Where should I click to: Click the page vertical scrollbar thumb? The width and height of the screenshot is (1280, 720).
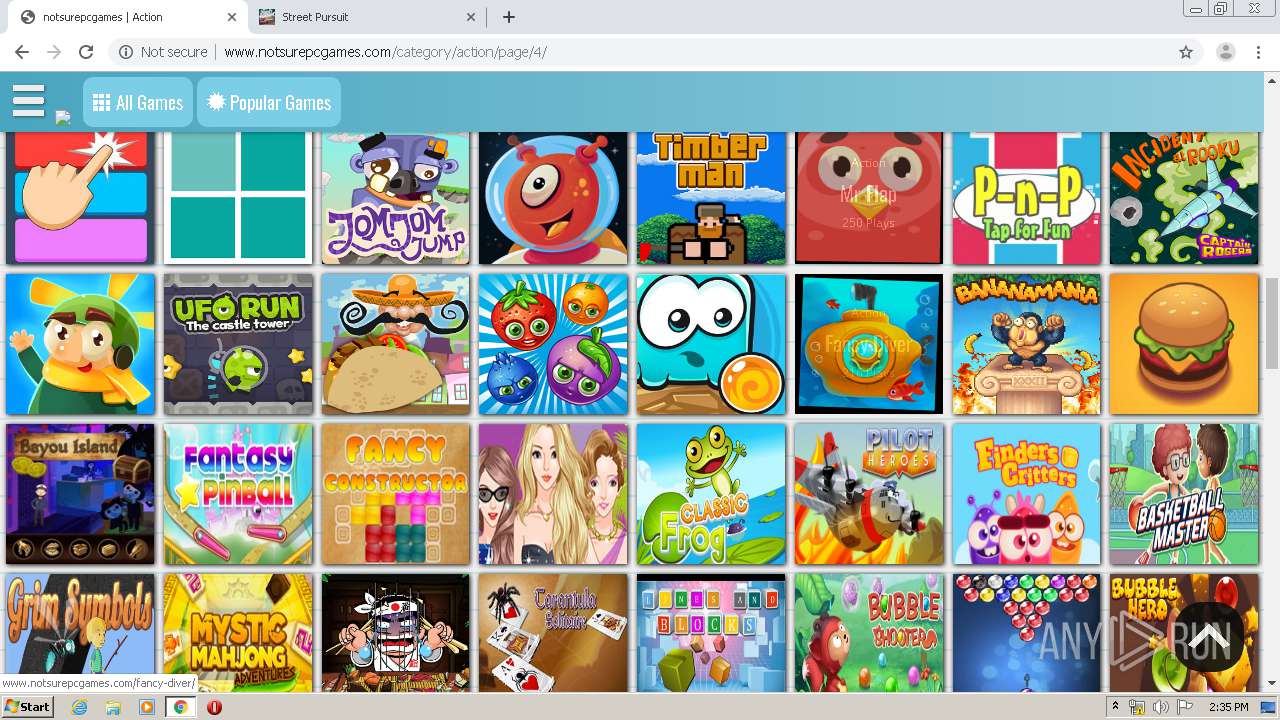(1272, 323)
